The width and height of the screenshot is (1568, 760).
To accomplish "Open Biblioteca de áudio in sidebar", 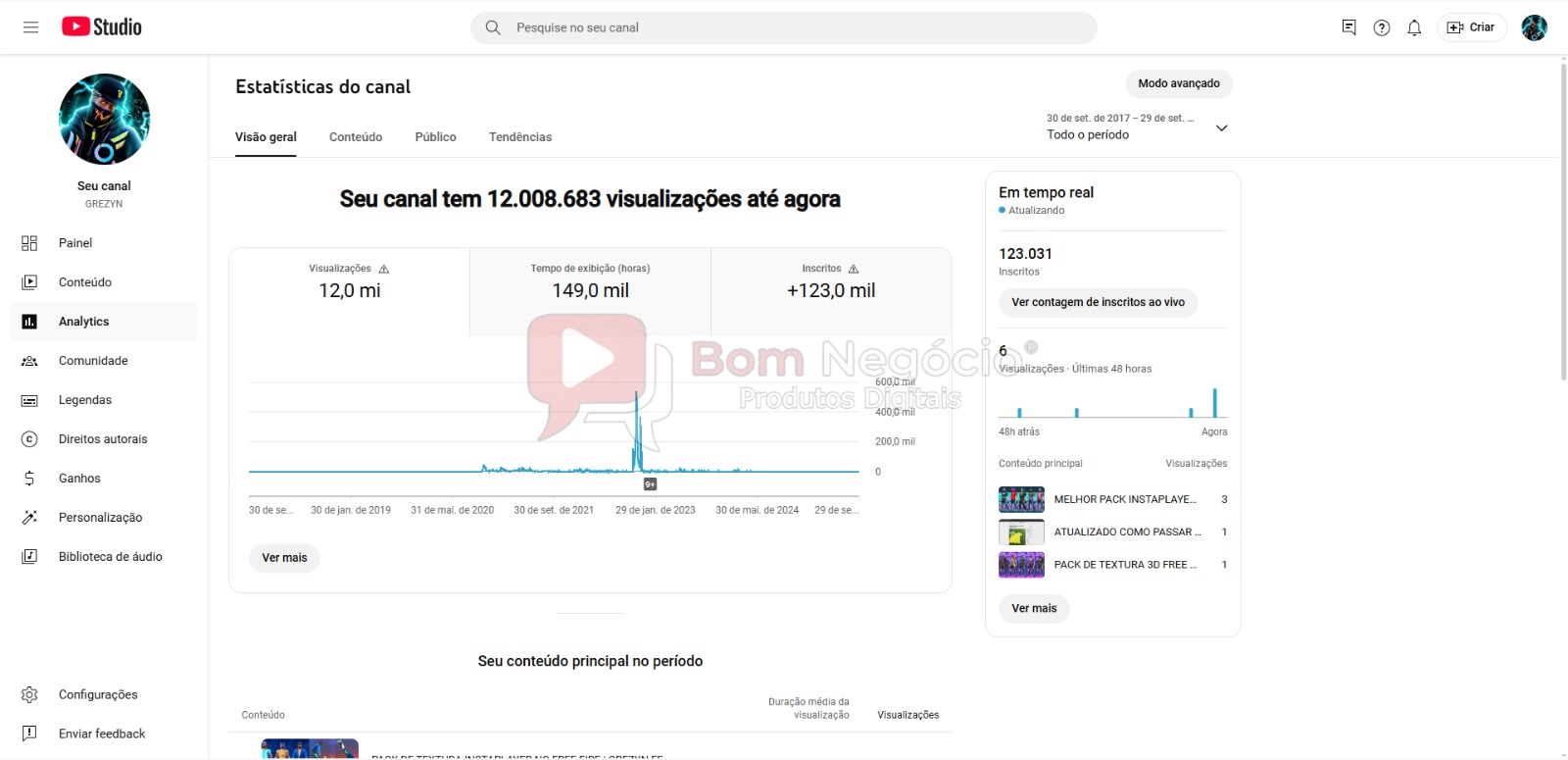I will click(x=110, y=557).
